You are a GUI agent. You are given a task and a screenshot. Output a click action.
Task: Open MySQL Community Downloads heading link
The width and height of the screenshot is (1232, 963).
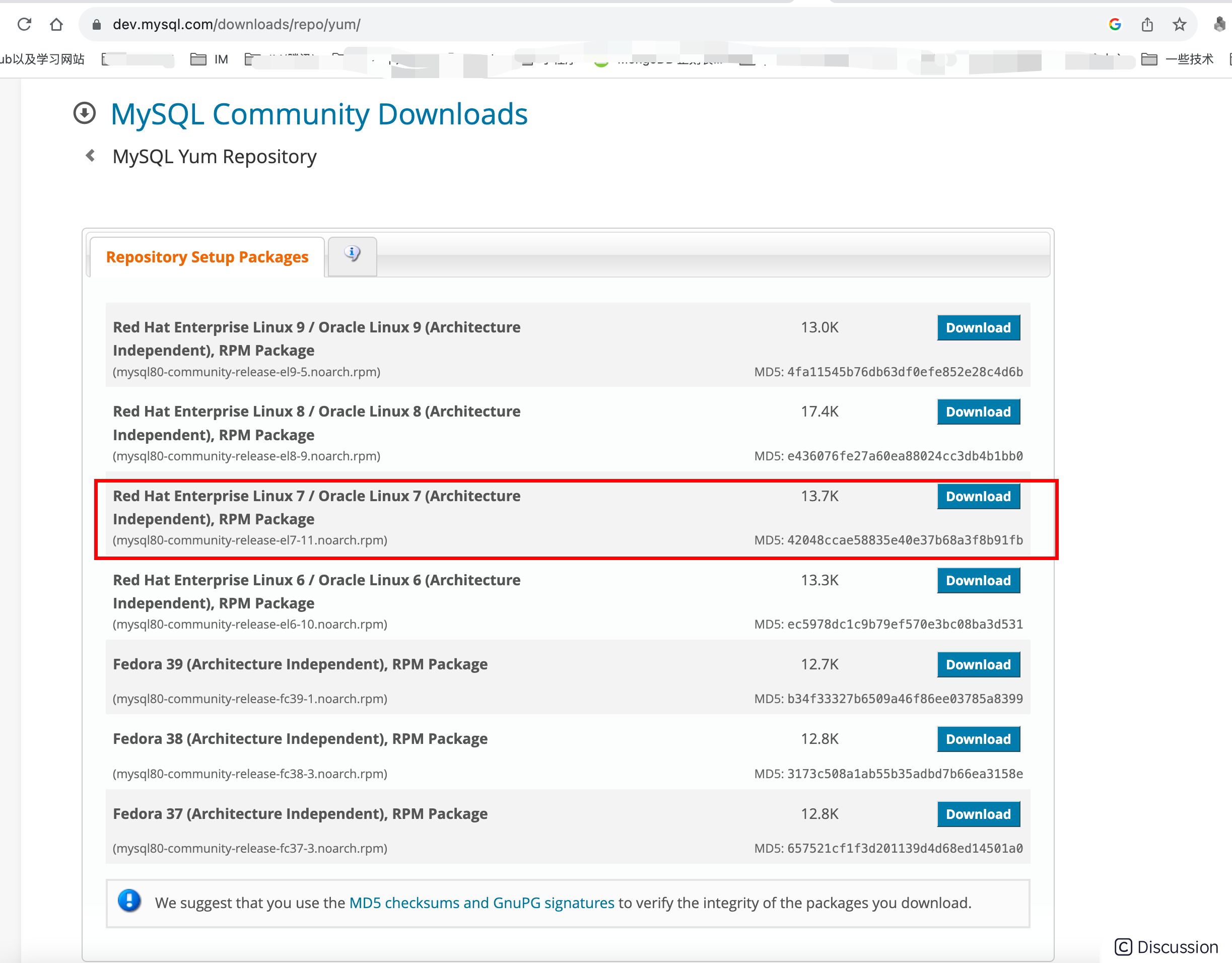(x=319, y=114)
